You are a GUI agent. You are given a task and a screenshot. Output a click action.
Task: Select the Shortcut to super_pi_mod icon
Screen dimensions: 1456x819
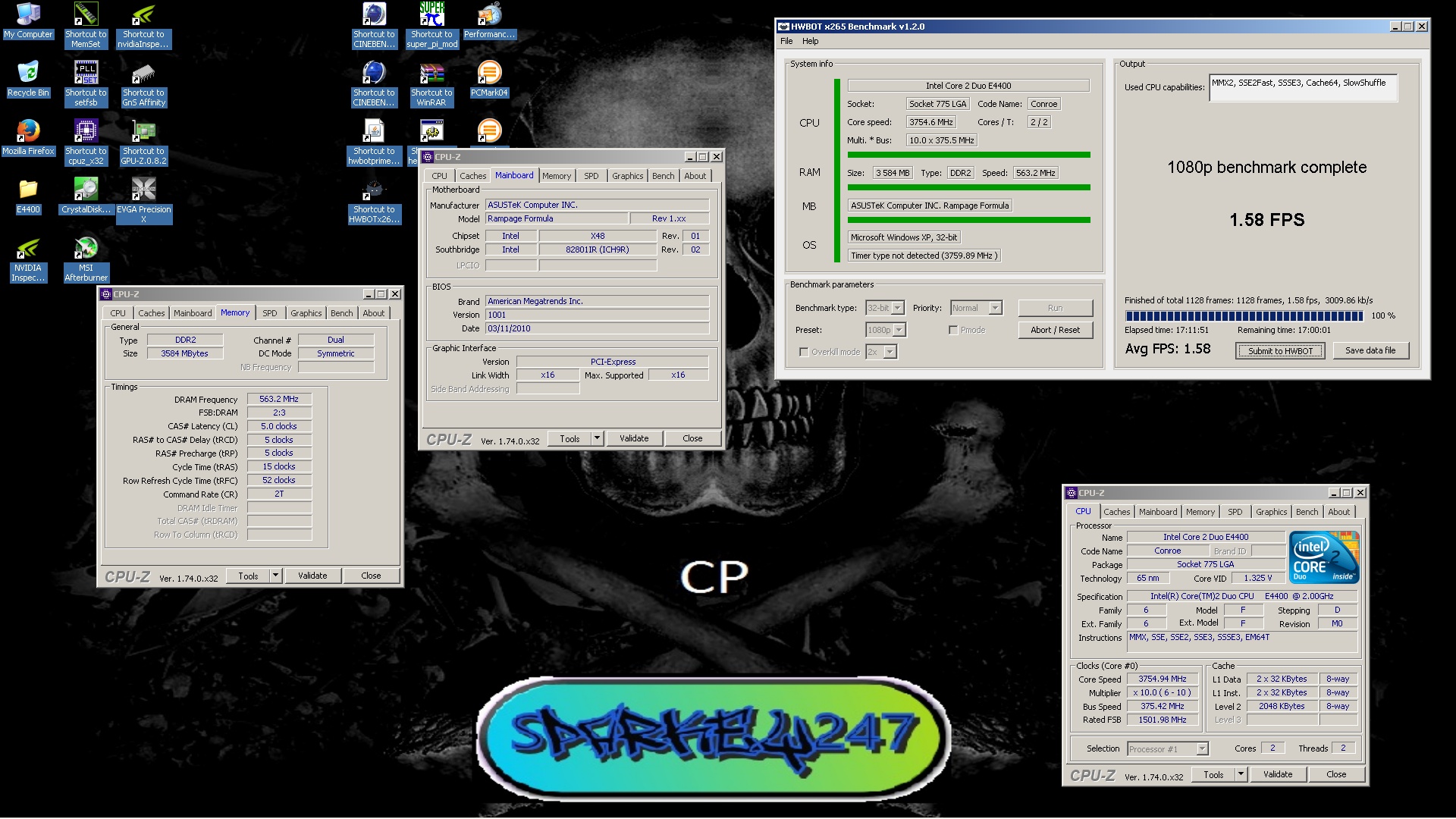pyautogui.click(x=431, y=26)
